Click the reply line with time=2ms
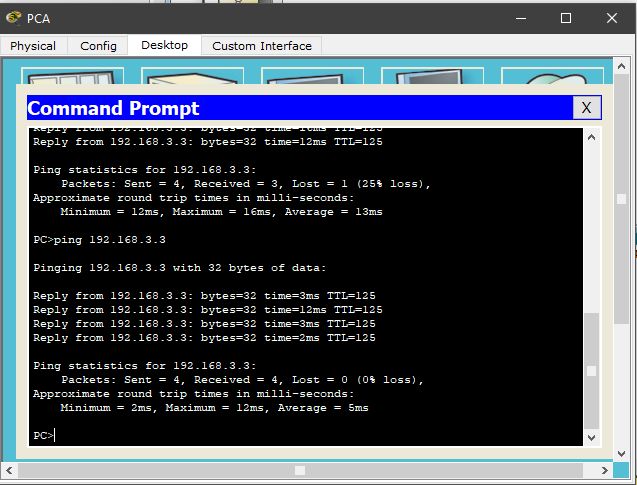 204,338
